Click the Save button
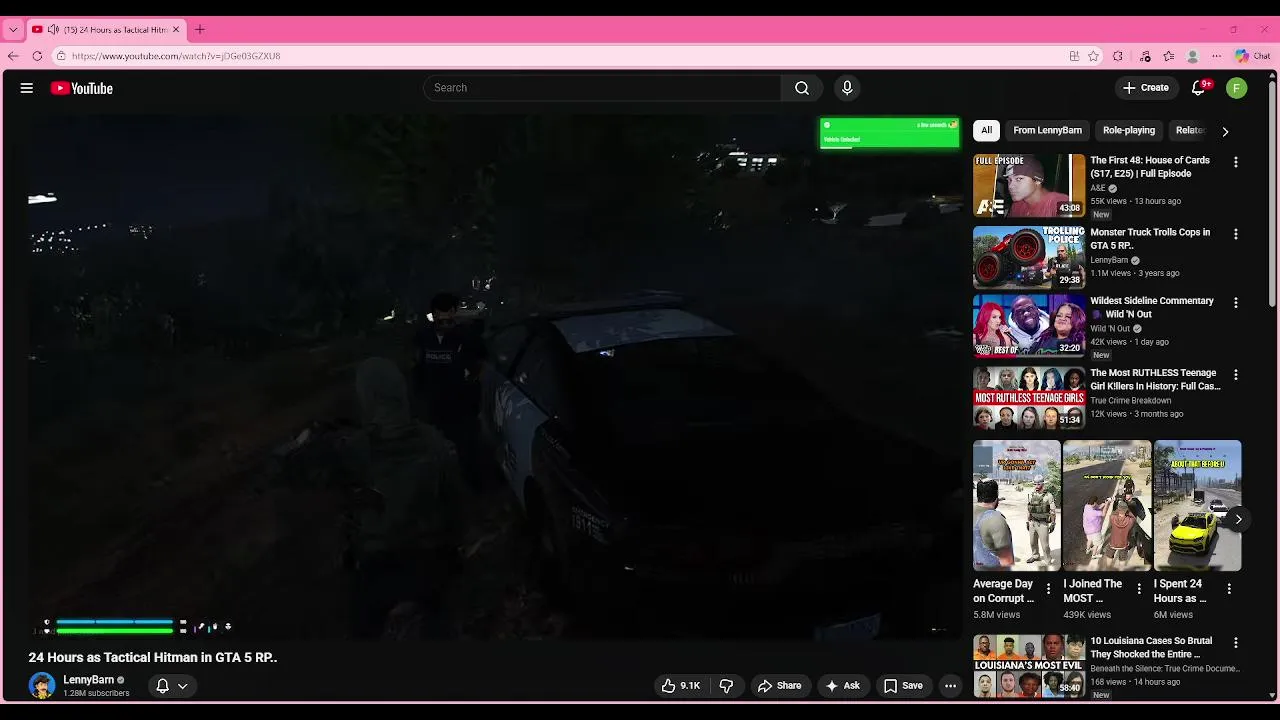The width and height of the screenshot is (1280, 720). coord(903,686)
